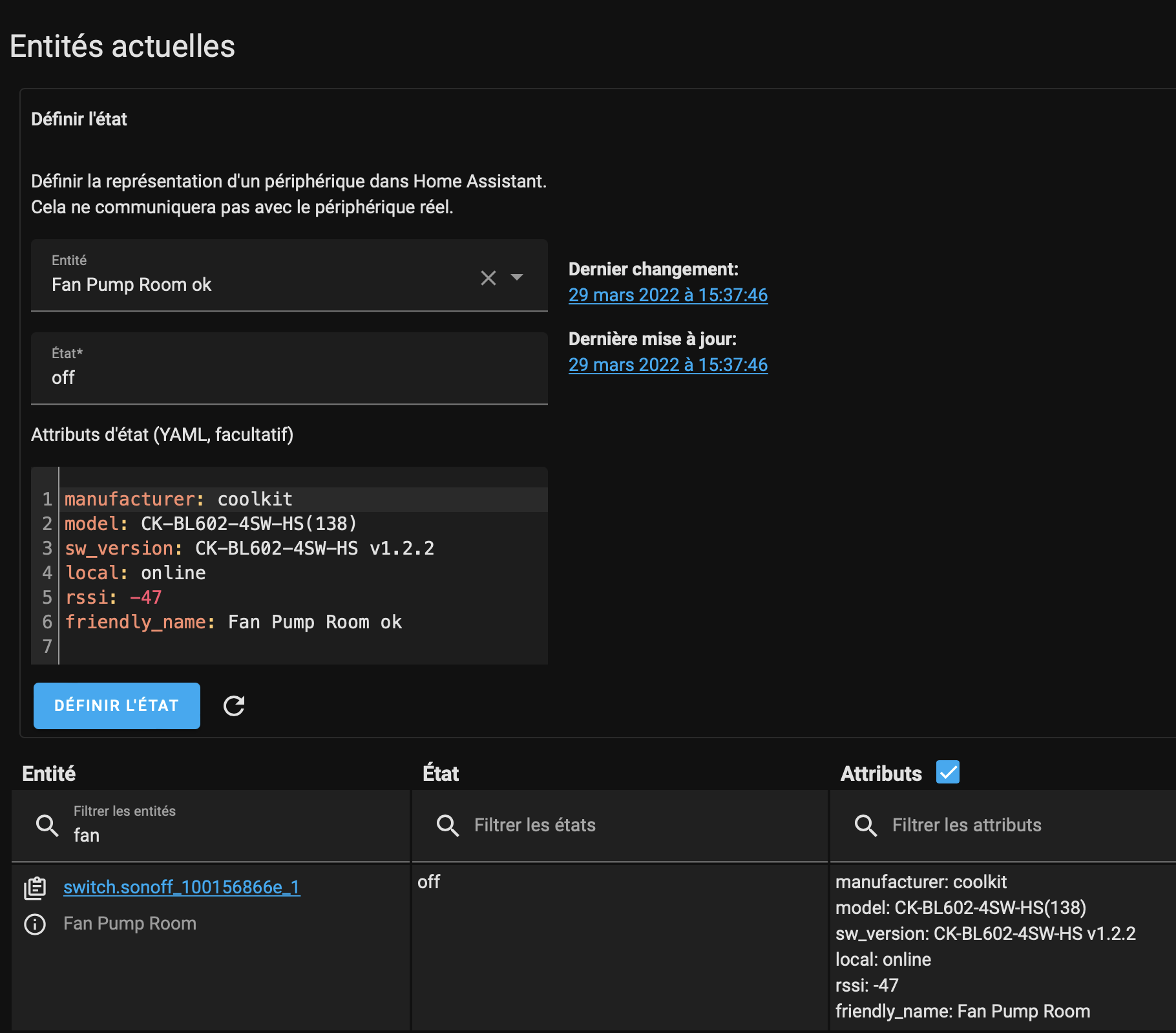This screenshot has width=1176, height=1033.
Task: Click the Filtrer les états field
Action: 640,825
